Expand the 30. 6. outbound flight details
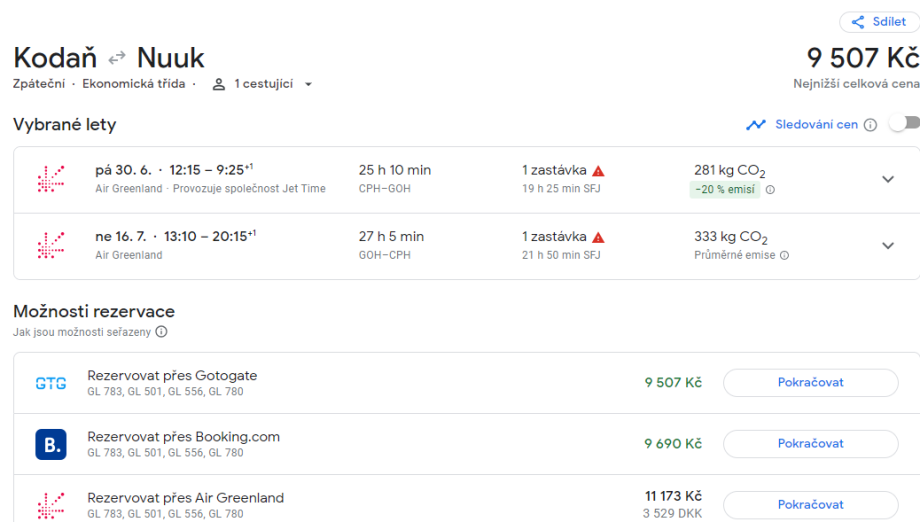The image size is (920, 522). coord(887,180)
